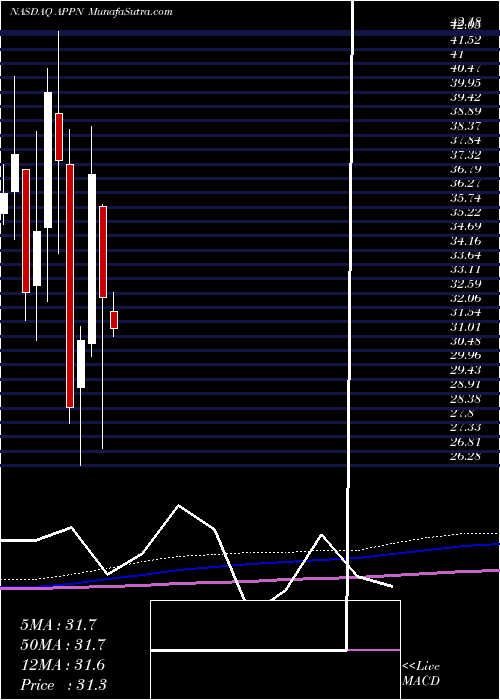The width and height of the screenshot is (500, 700).
Task: Click the 31.01 price axis label
Action: point(467,327)
